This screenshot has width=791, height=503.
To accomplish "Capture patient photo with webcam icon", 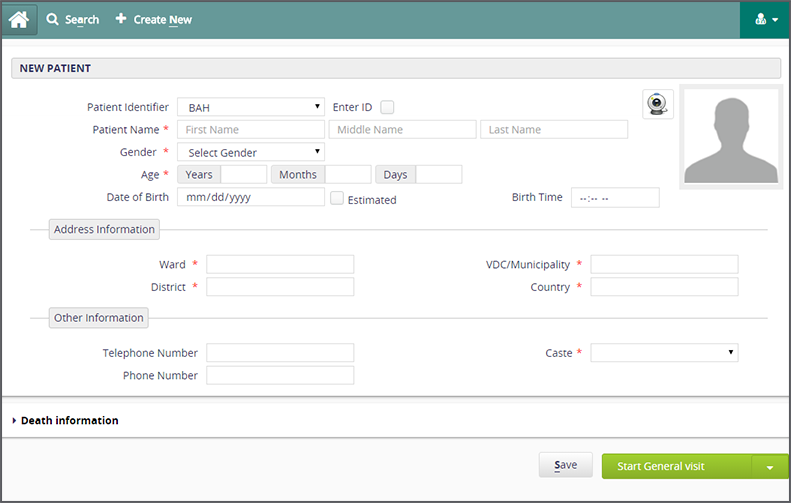I will (x=657, y=104).
